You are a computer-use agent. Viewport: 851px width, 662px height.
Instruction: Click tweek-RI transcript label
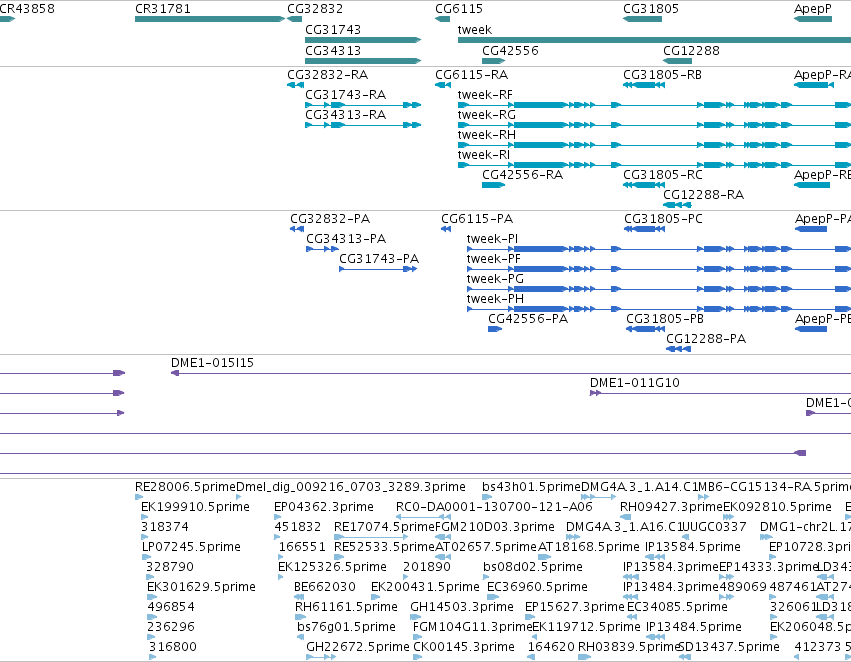[484, 155]
